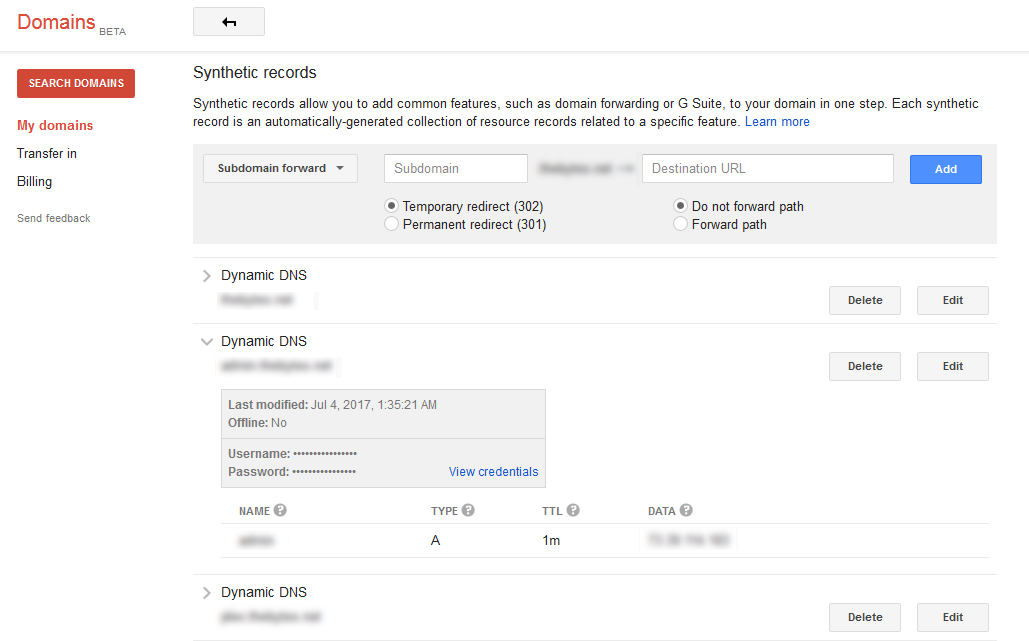Viewport: 1029px width, 641px height.
Task: Choose the Forward path radio button
Action: pyautogui.click(x=681, y=224)
